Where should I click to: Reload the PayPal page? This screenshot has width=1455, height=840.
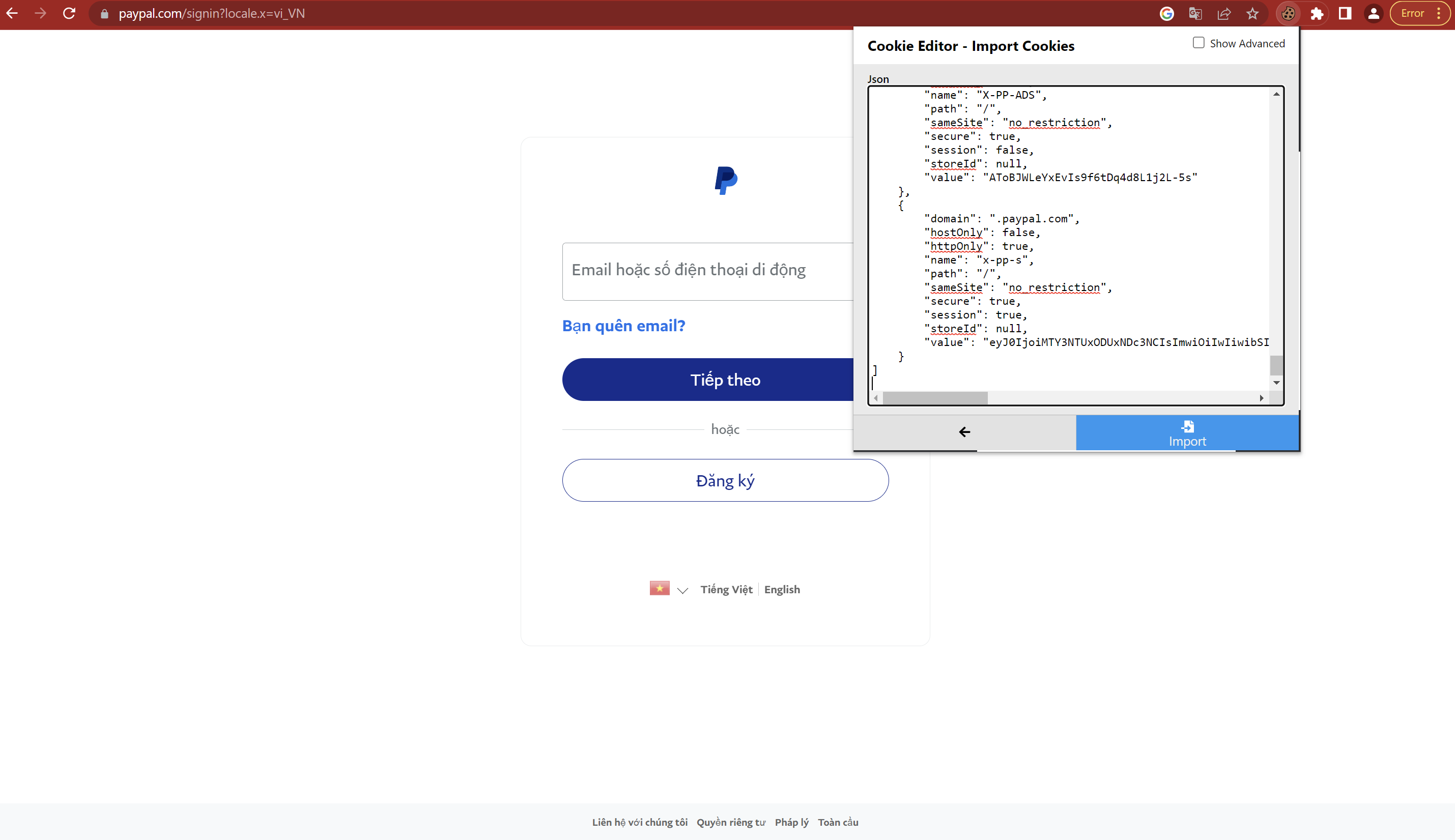pyautogui.click(x=69, y=13)
